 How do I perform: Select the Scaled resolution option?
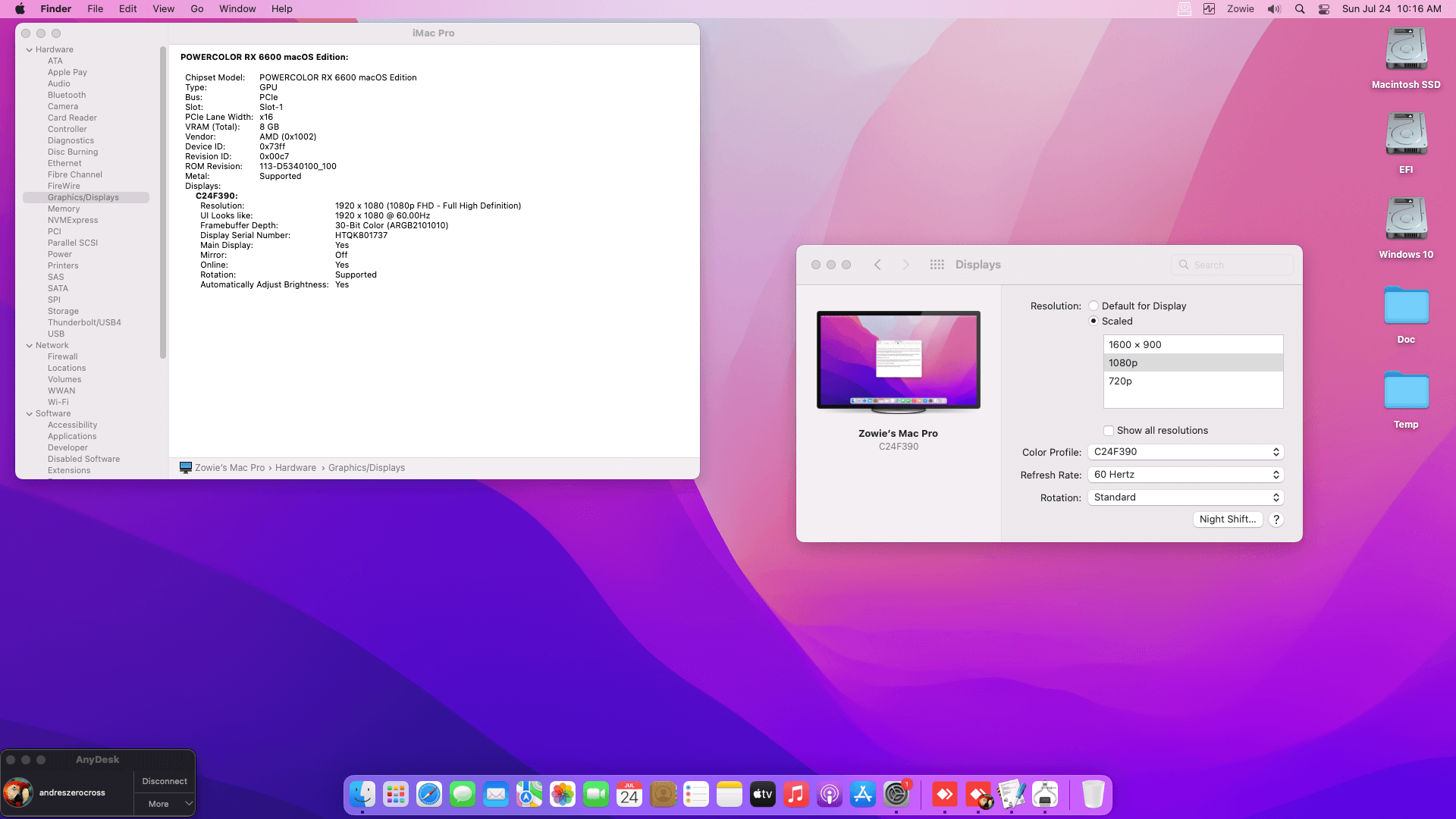click(1094, 321)
